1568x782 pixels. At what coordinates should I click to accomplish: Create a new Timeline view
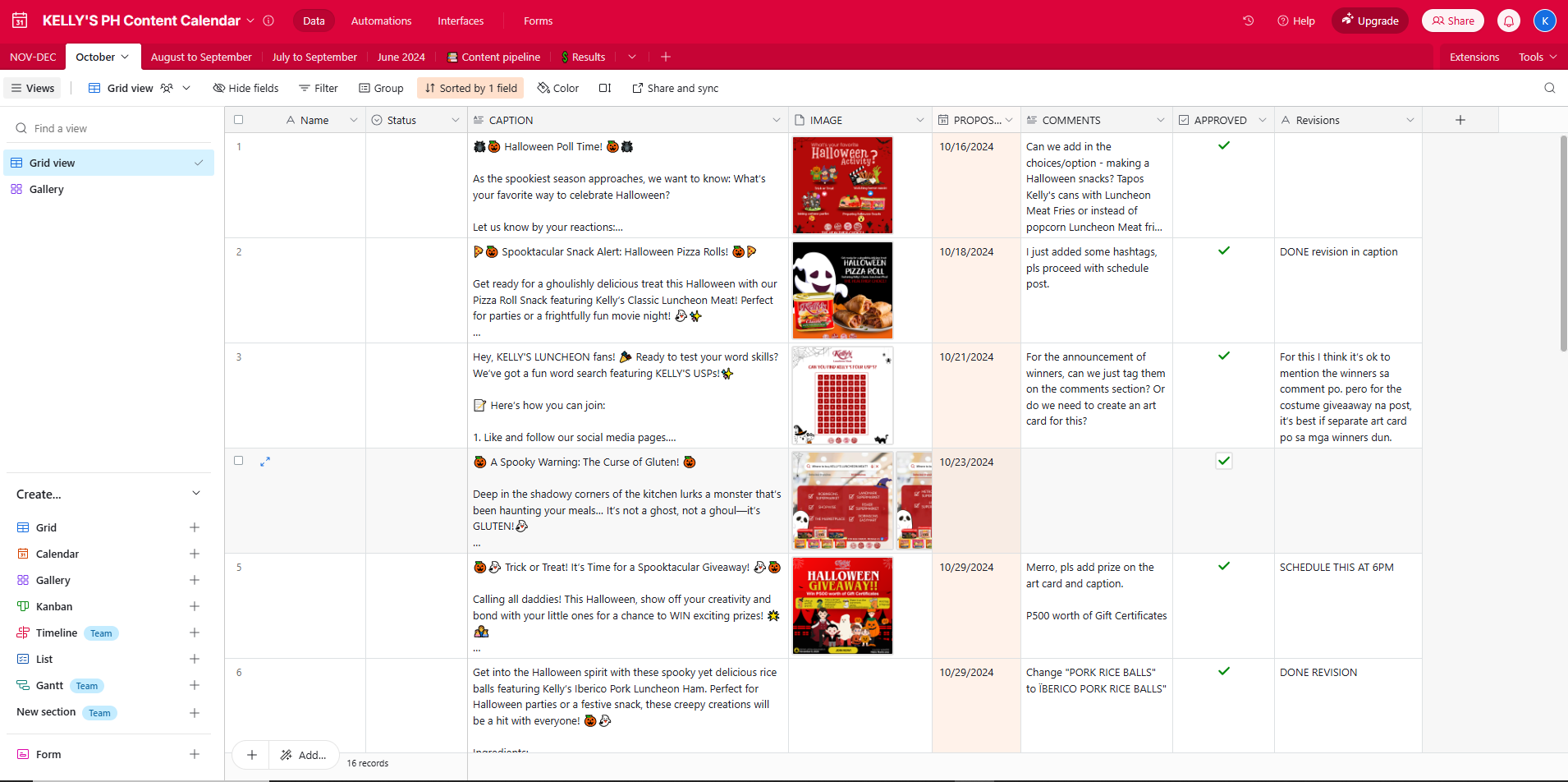pos(195,632)
